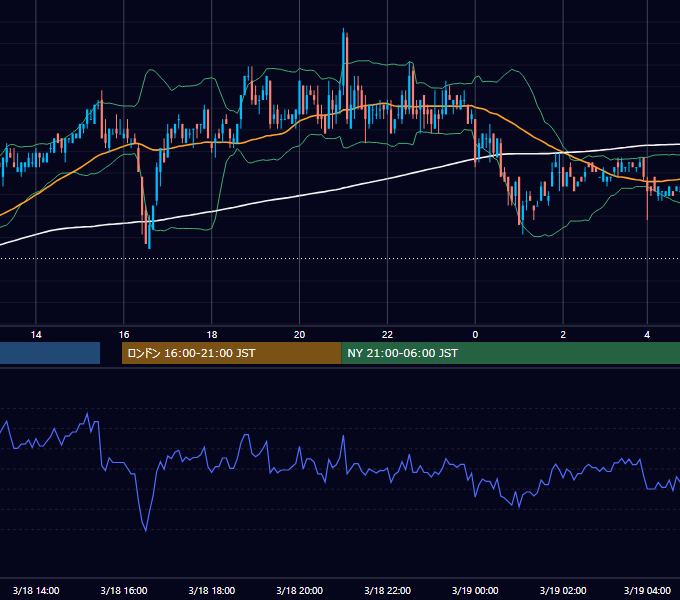Click the 18 hour axis label
This screenshot has height=600, width=680.
point(212,335)
